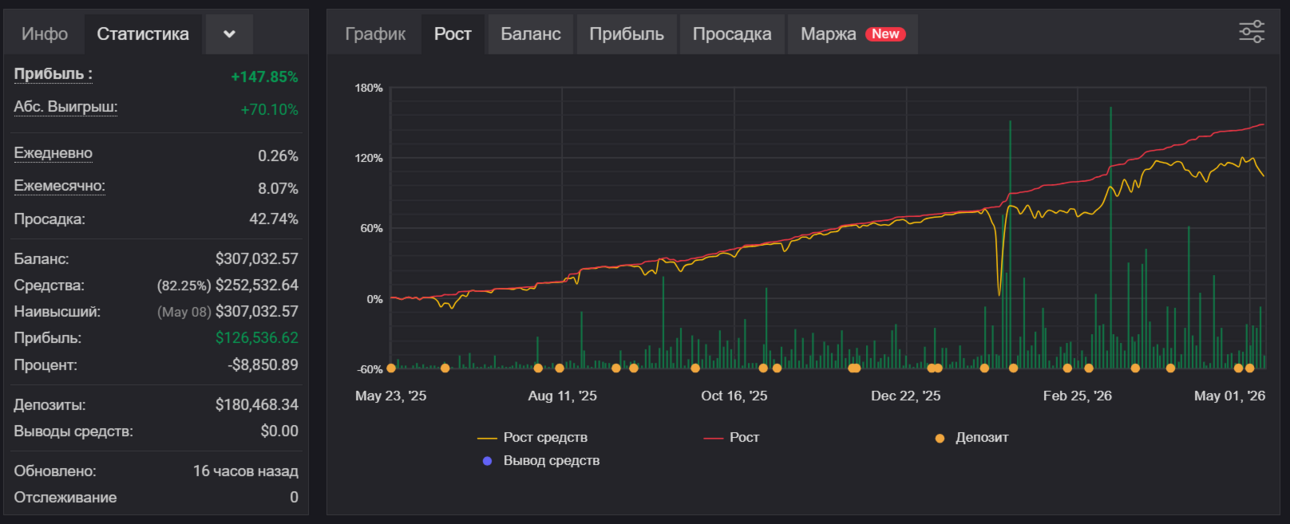Click the Депозиты: statistics label

coord(50,405)
